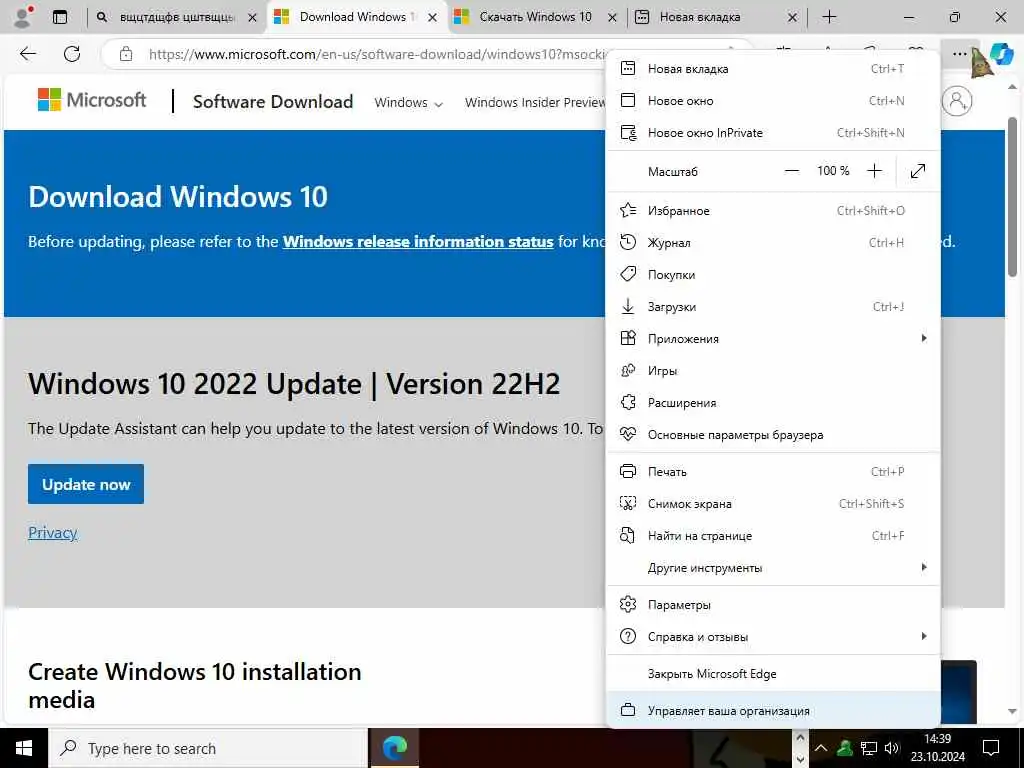Switch to the Новая вкладка tab
Screen dimensions: 1024x768
pos(707,17)
